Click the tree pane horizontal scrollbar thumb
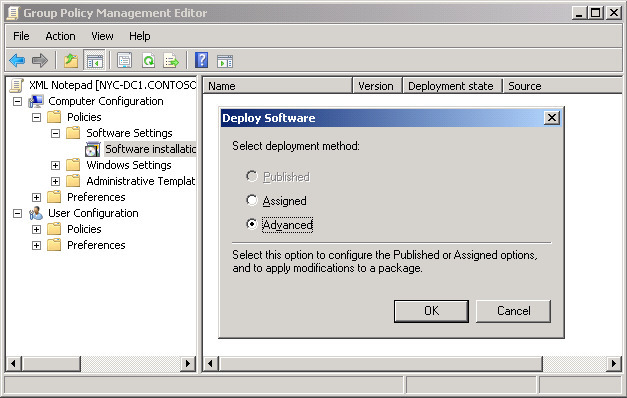Viewport: 627px width, 398px height. [51, 364]
